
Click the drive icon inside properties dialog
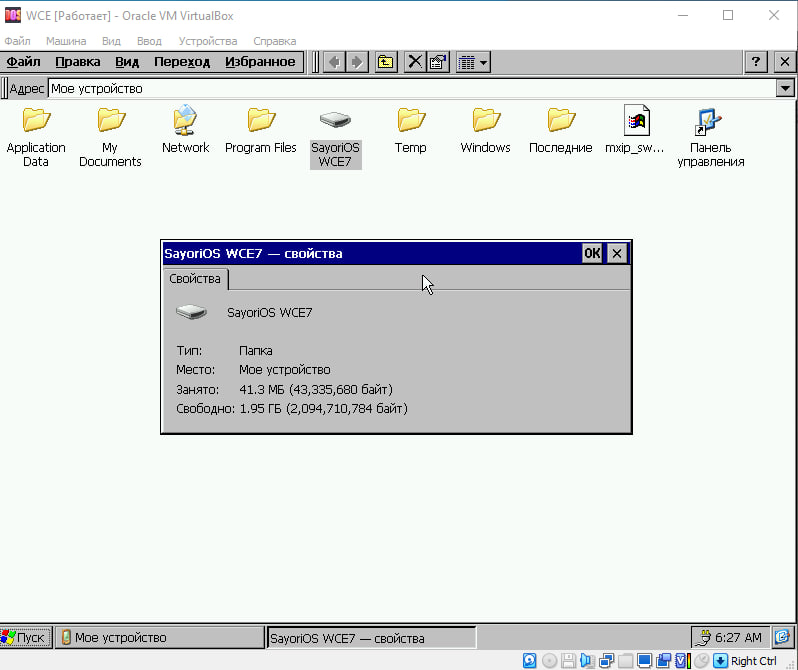click(x=191, y=312)
